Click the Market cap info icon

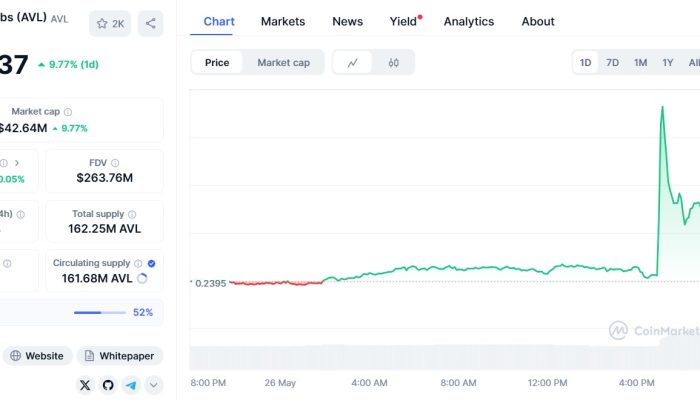(68, 112)
